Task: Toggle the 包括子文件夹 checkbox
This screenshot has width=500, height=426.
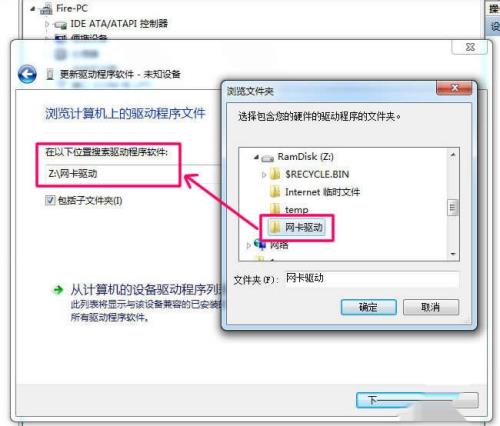Action: pos(50,200)
